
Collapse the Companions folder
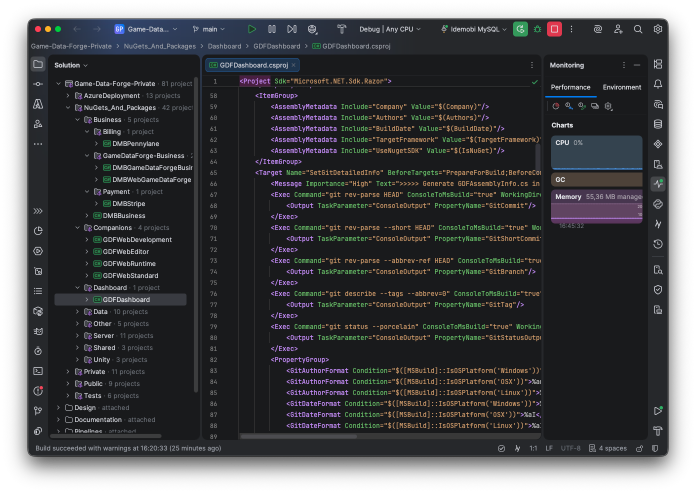click(x=77, y=228)
